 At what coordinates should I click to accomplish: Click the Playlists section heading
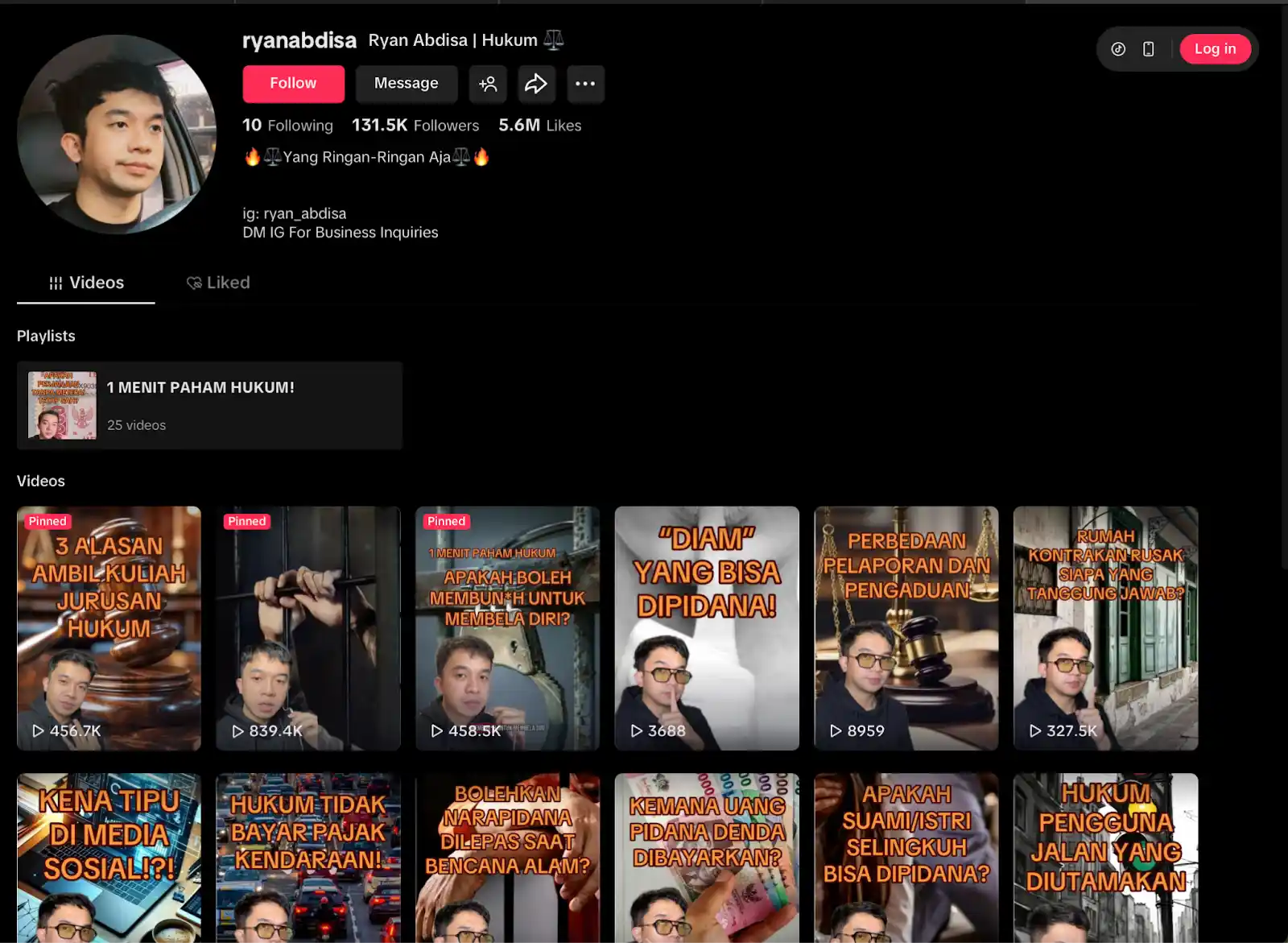point(46,336)
